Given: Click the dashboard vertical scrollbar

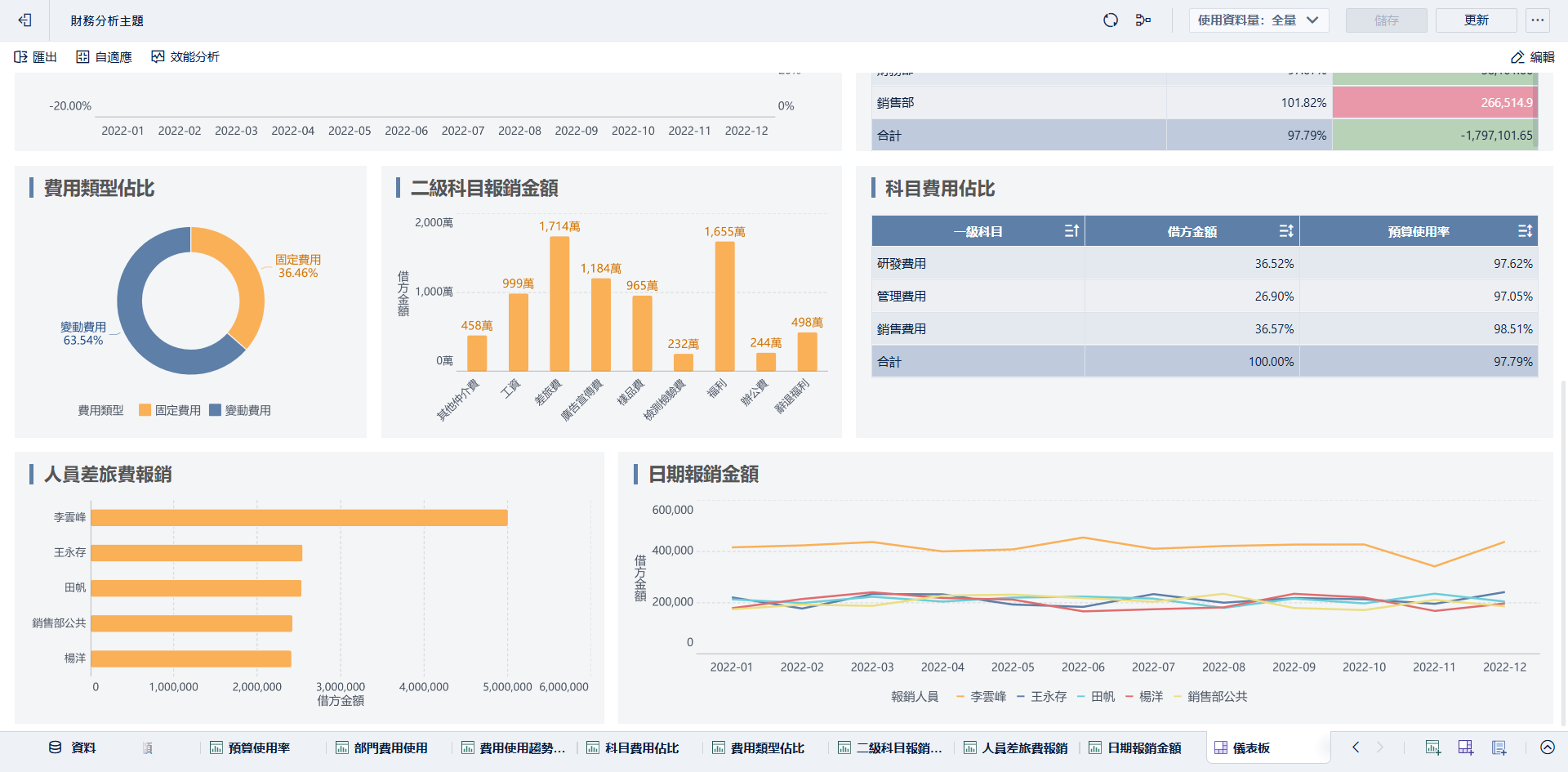Looking at the screenshot, I should coord(1563,551).
